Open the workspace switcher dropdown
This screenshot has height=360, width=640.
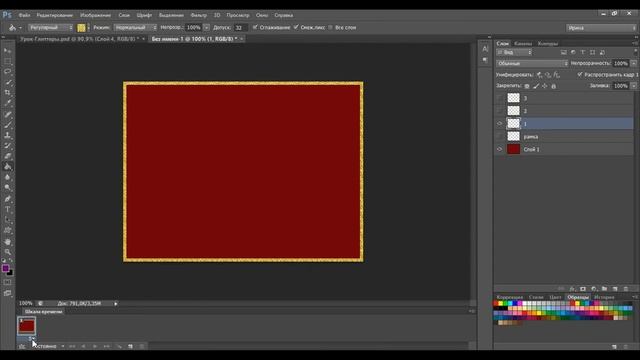click(601, 28)
